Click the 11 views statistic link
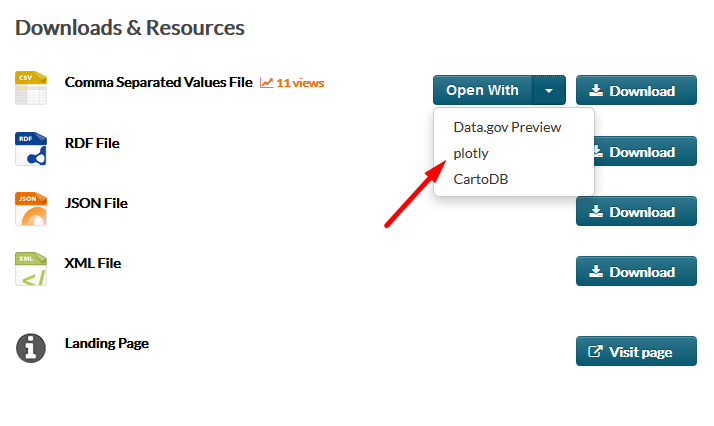Viewport: 714px width, 426px height. pyautogui.click(x=292, y=83)
